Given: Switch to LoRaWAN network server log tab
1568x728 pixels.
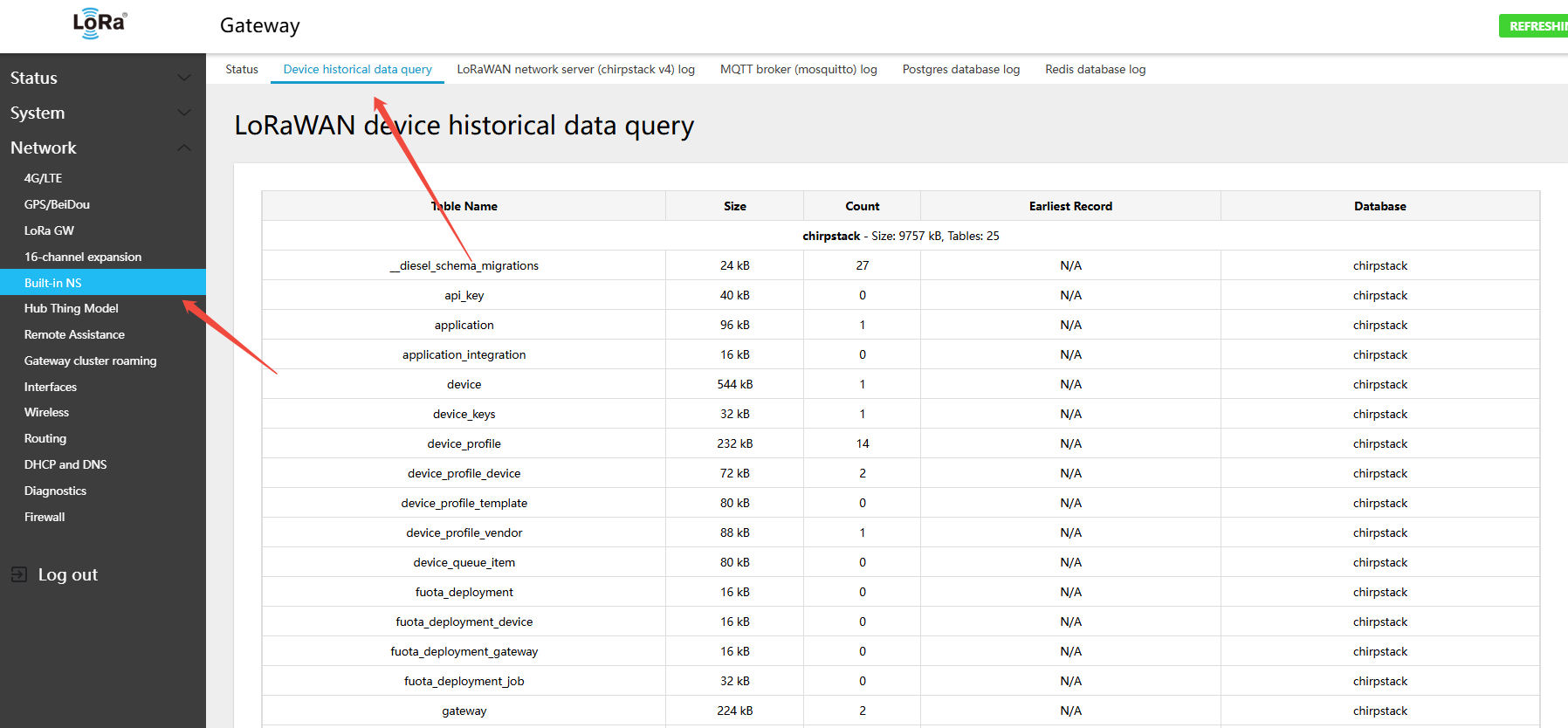Looking at the screenshot, I should (x=575, y=69).
